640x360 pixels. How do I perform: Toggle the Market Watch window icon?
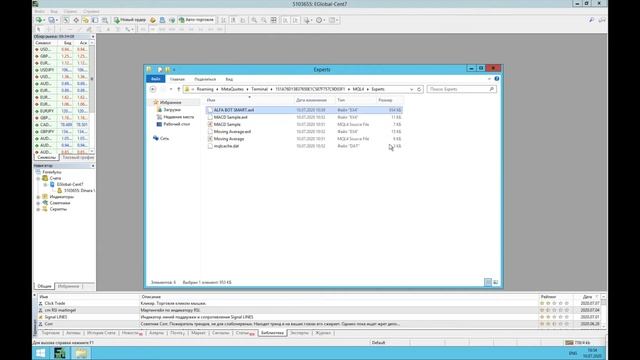click(66, 20)
